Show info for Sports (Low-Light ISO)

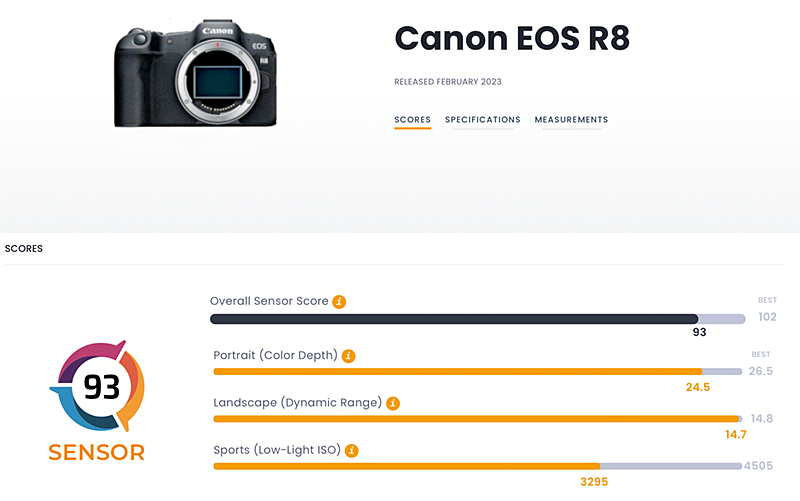coord(353,451)
